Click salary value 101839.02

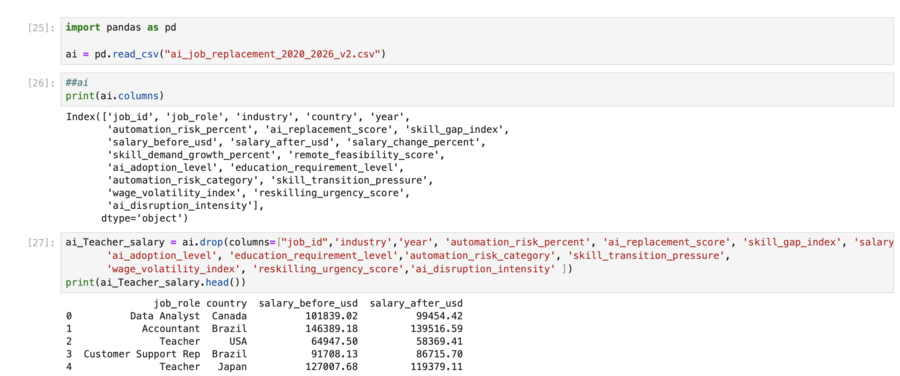(332, 316)
